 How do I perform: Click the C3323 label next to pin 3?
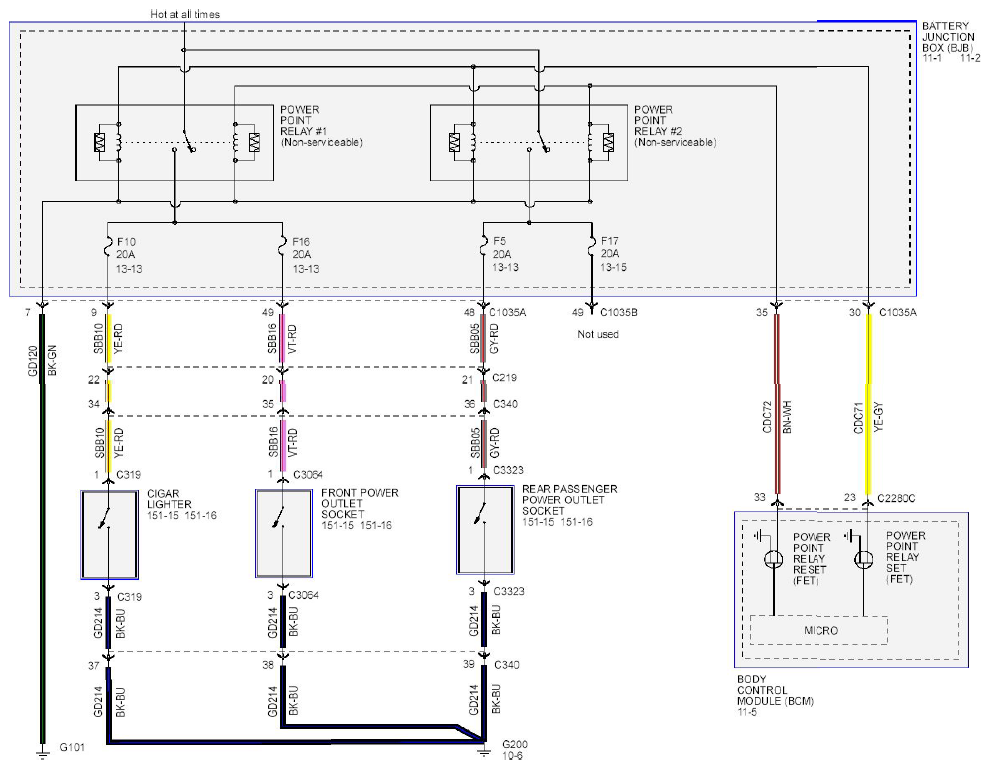click(x=509, y=591)
